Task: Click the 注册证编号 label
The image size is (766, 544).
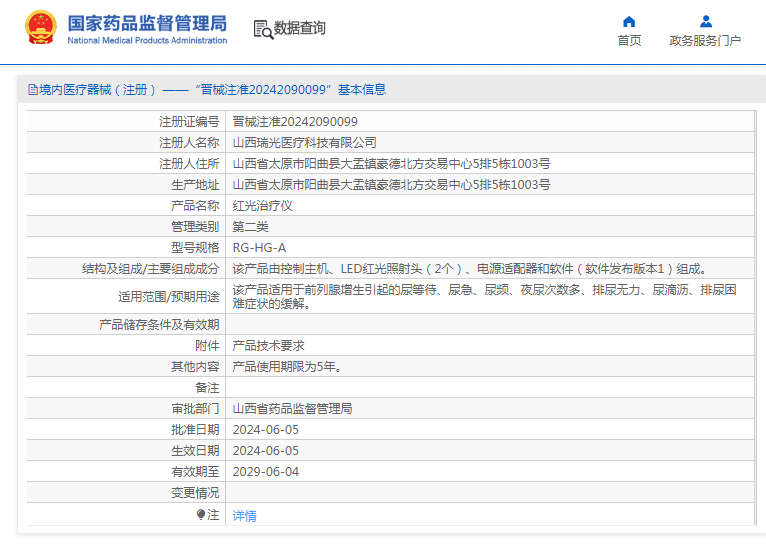Action: (x=189, y=122)
